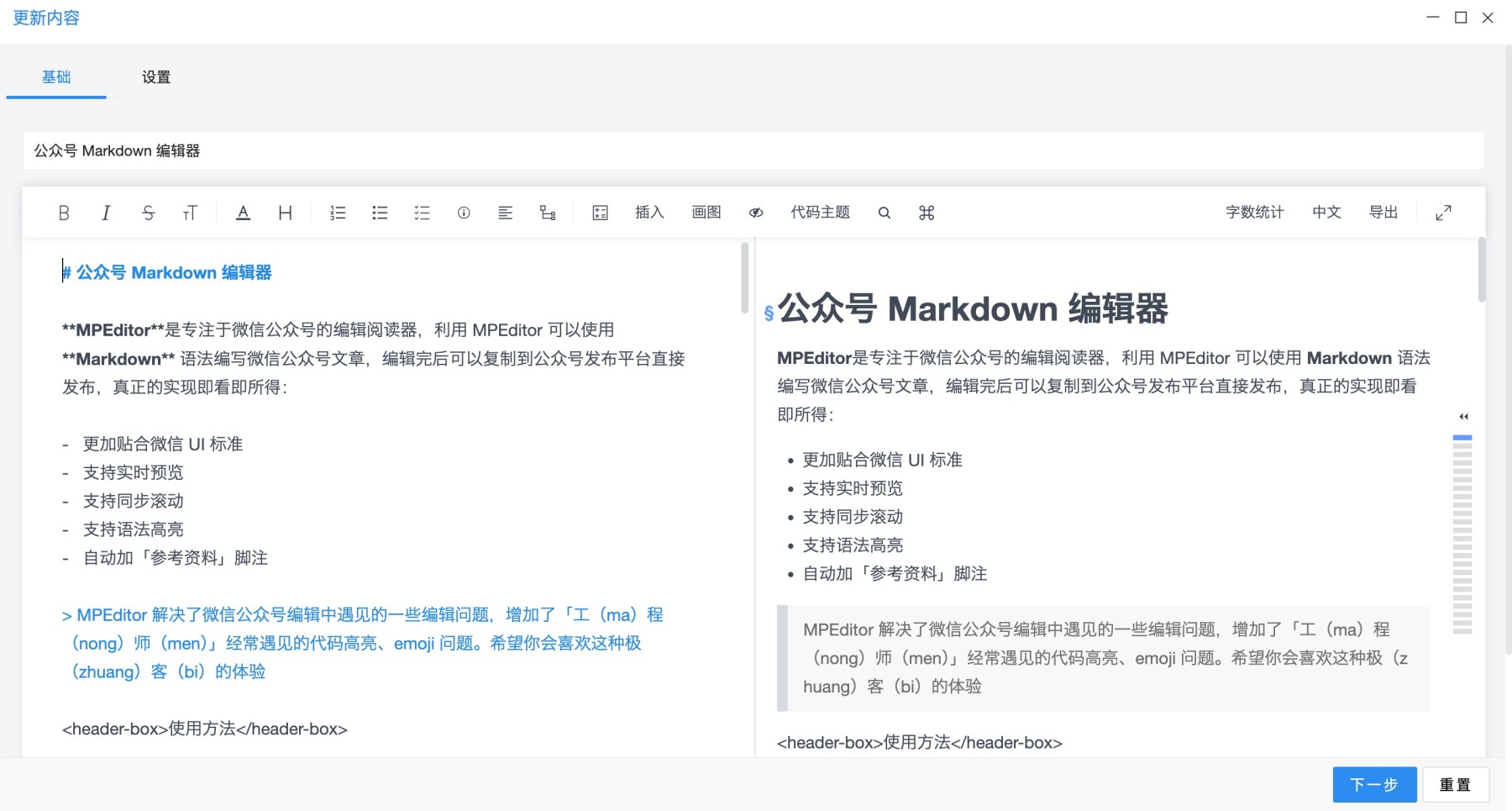Click the title input field
This screenshot has width=1512, height=811.
pos(753,150)
